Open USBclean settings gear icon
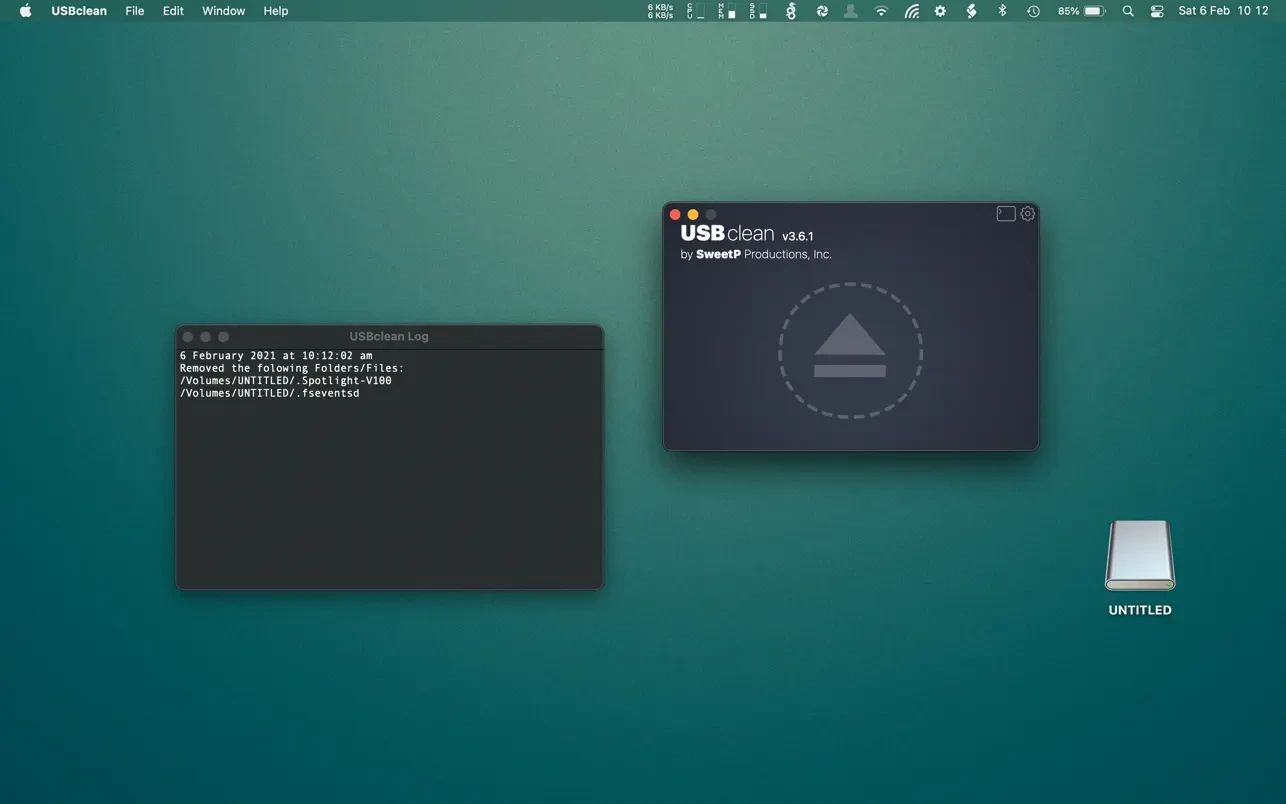 tap(1027, 214)
